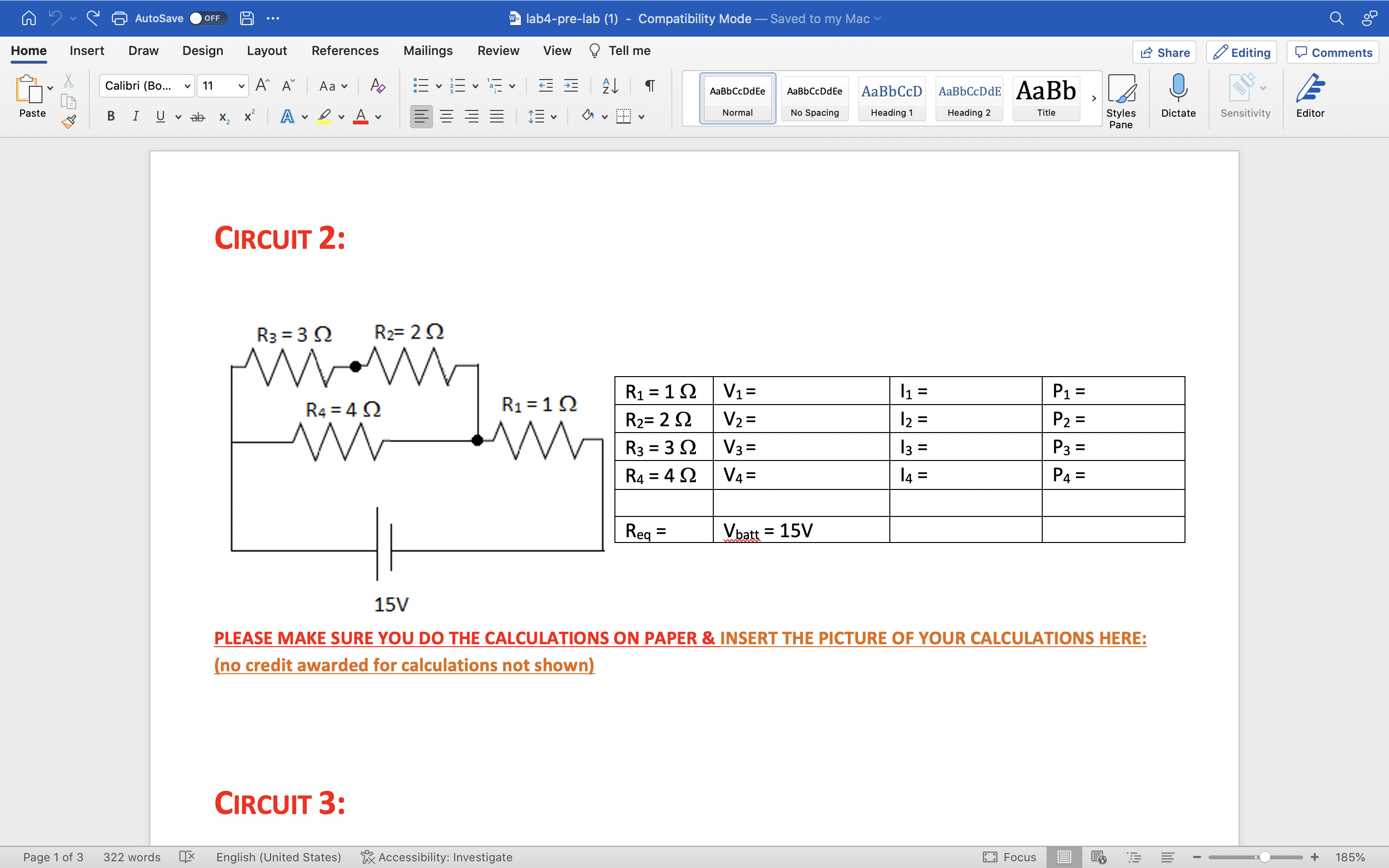Click the 322 words count
1389x868 pixels.
point(132,857)
